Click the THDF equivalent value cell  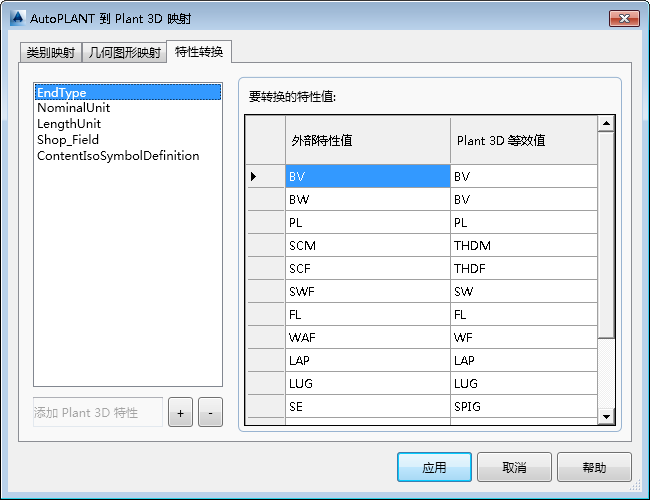(524, 268)
